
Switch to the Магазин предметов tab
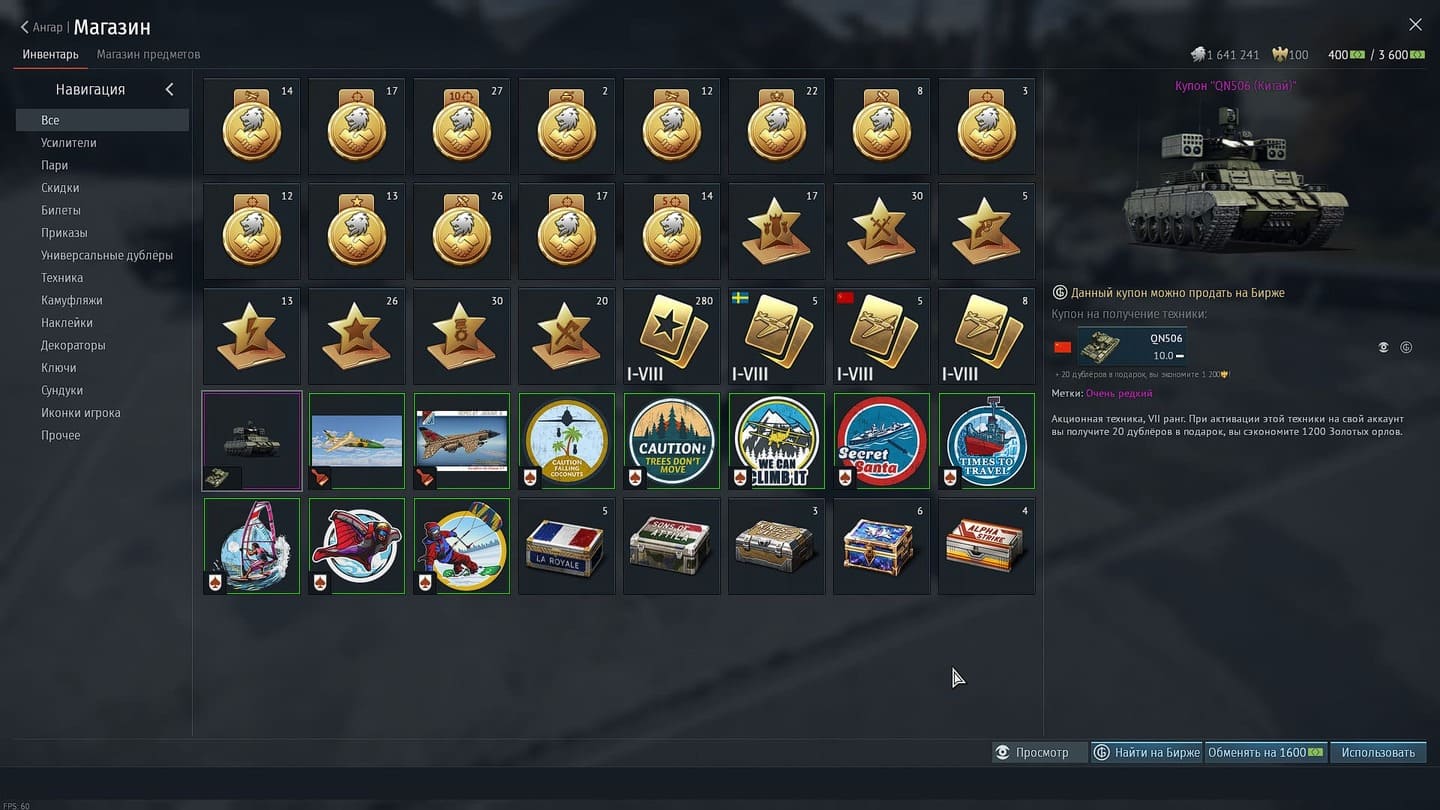148,54
